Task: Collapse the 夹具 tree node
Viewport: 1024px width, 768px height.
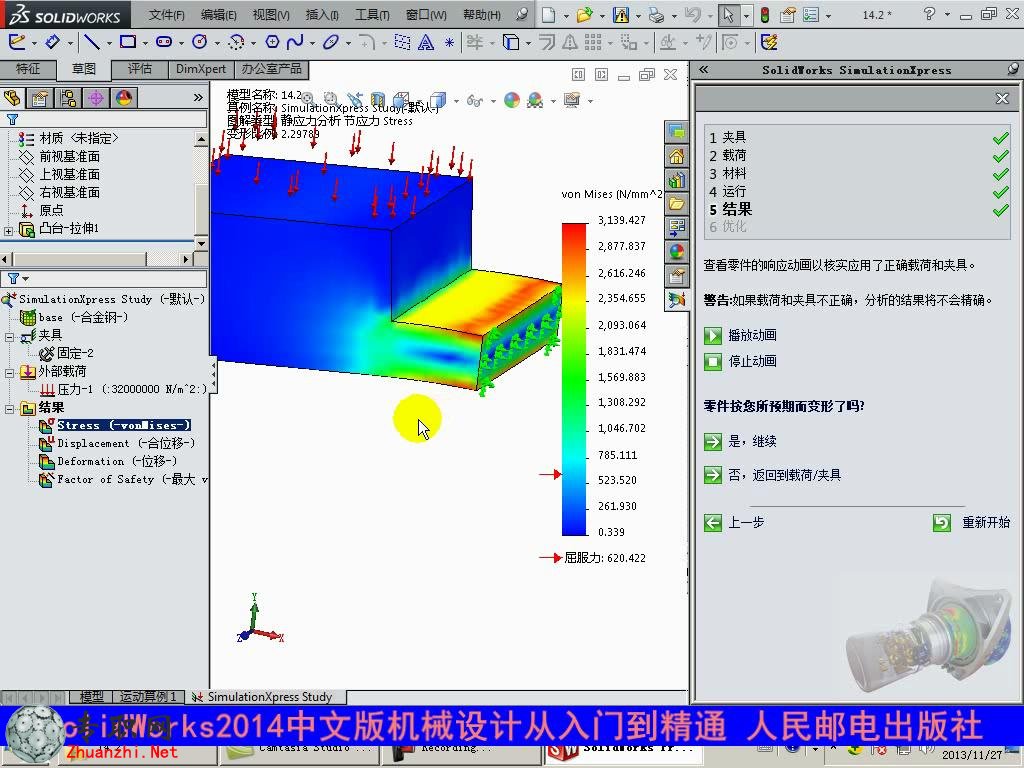Action: [x=9, y=337]
